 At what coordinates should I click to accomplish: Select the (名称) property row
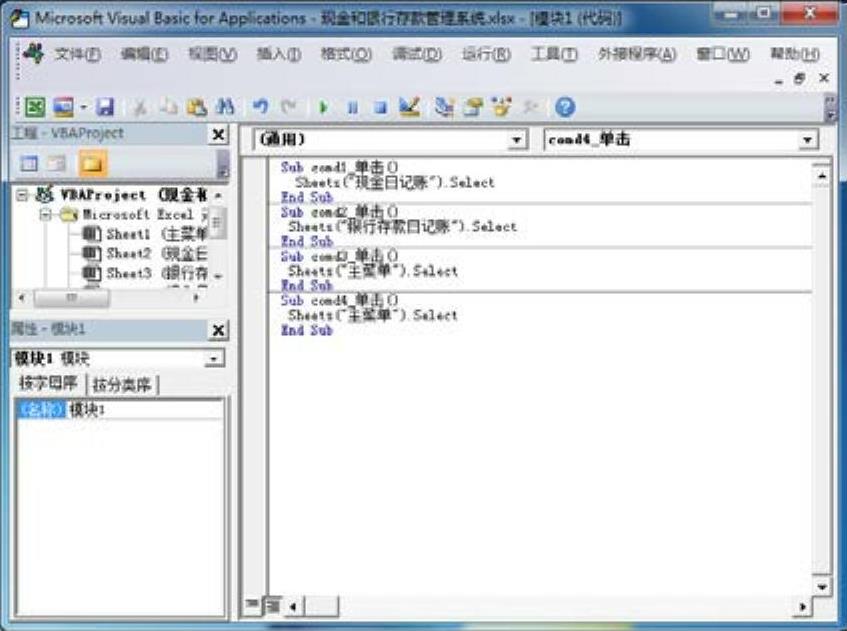coord(119,410)
